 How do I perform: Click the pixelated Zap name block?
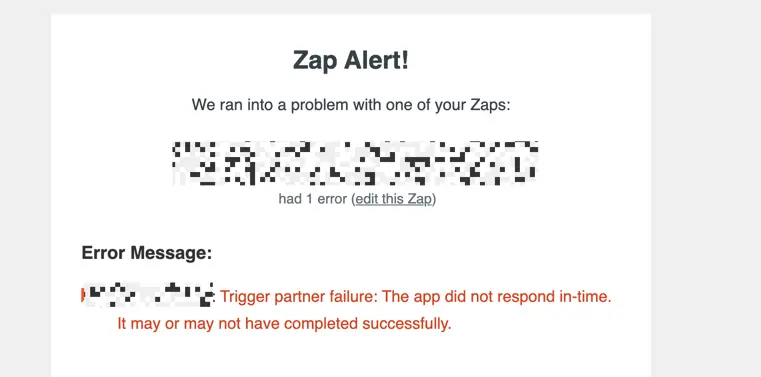point(355,163)
